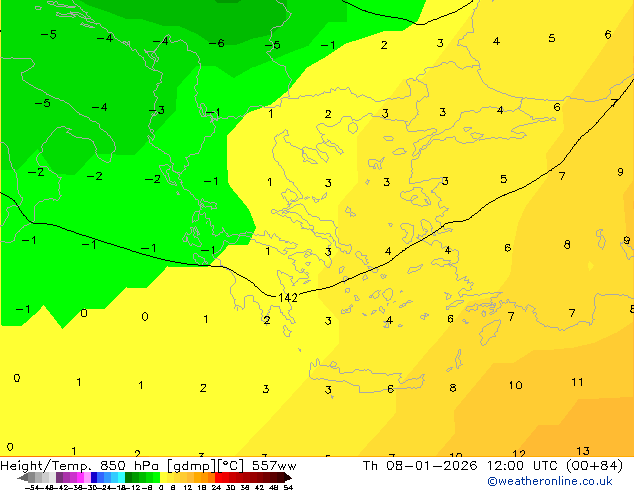Click the legend's left gray arrow end

[x=23, y=477]
